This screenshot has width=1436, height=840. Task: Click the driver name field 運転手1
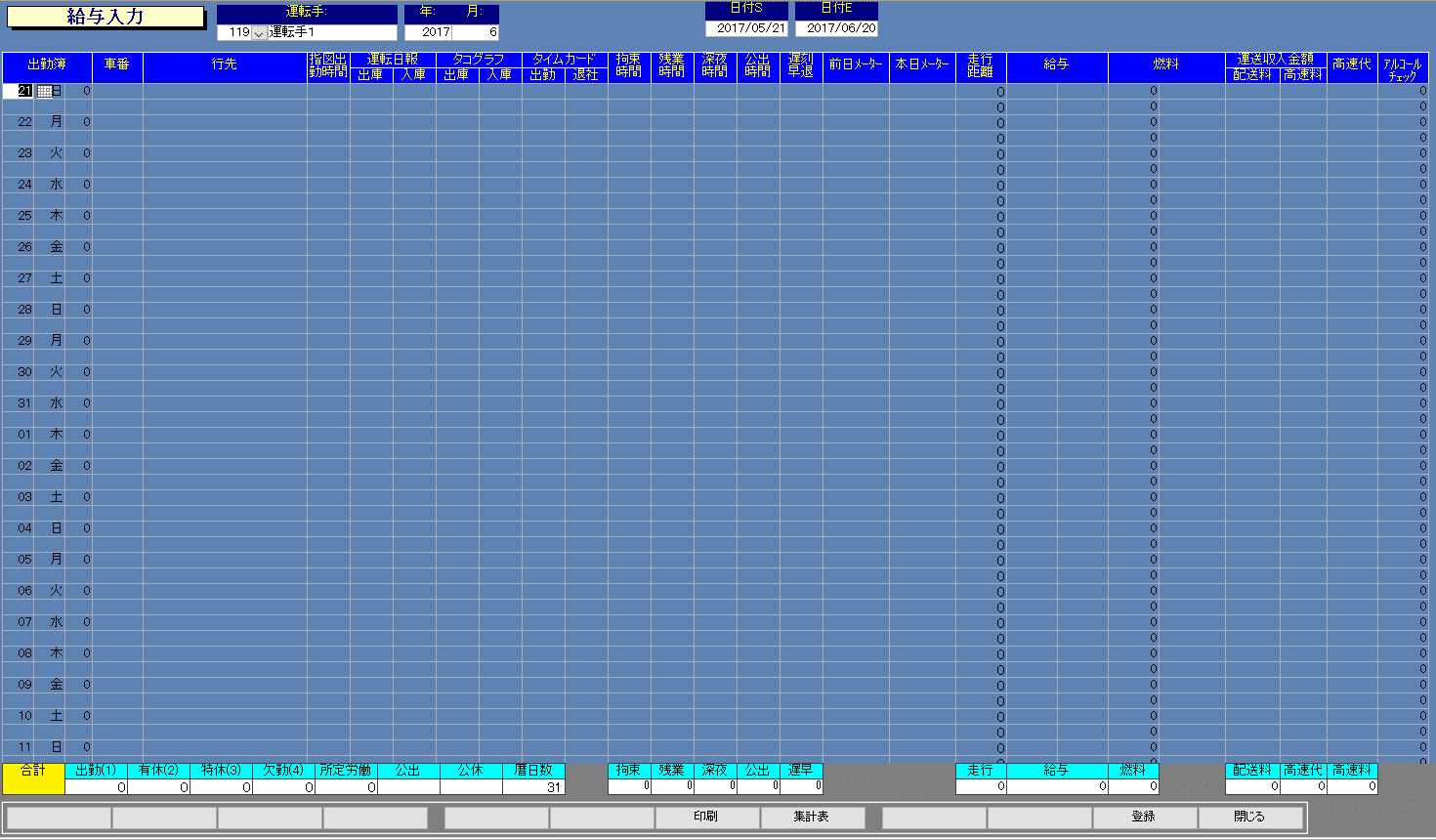[x=332, y=32]
